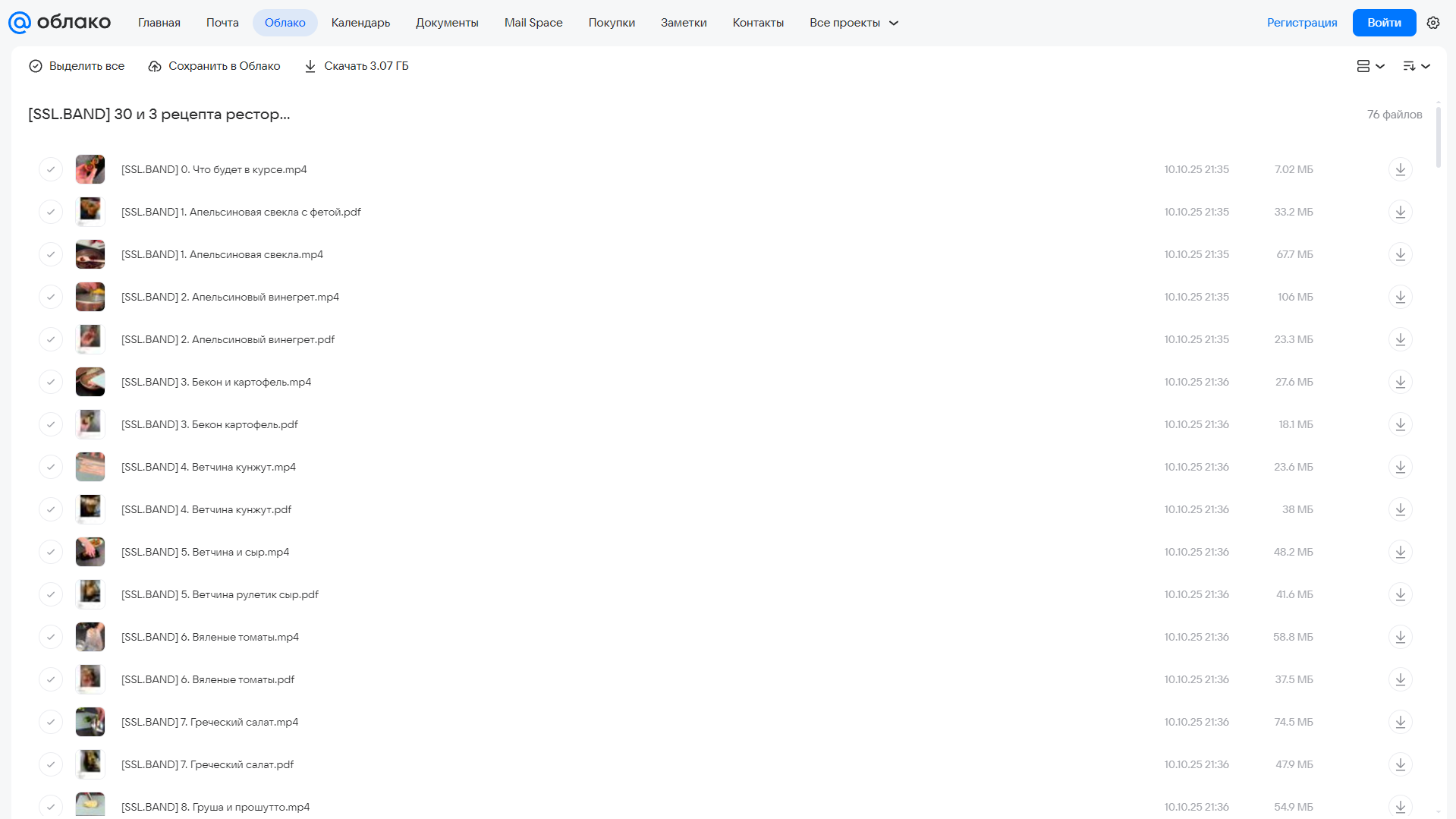
Task: Open thumbnail of 'Бекон и картофель.mp4'
Action: [90, 382]
